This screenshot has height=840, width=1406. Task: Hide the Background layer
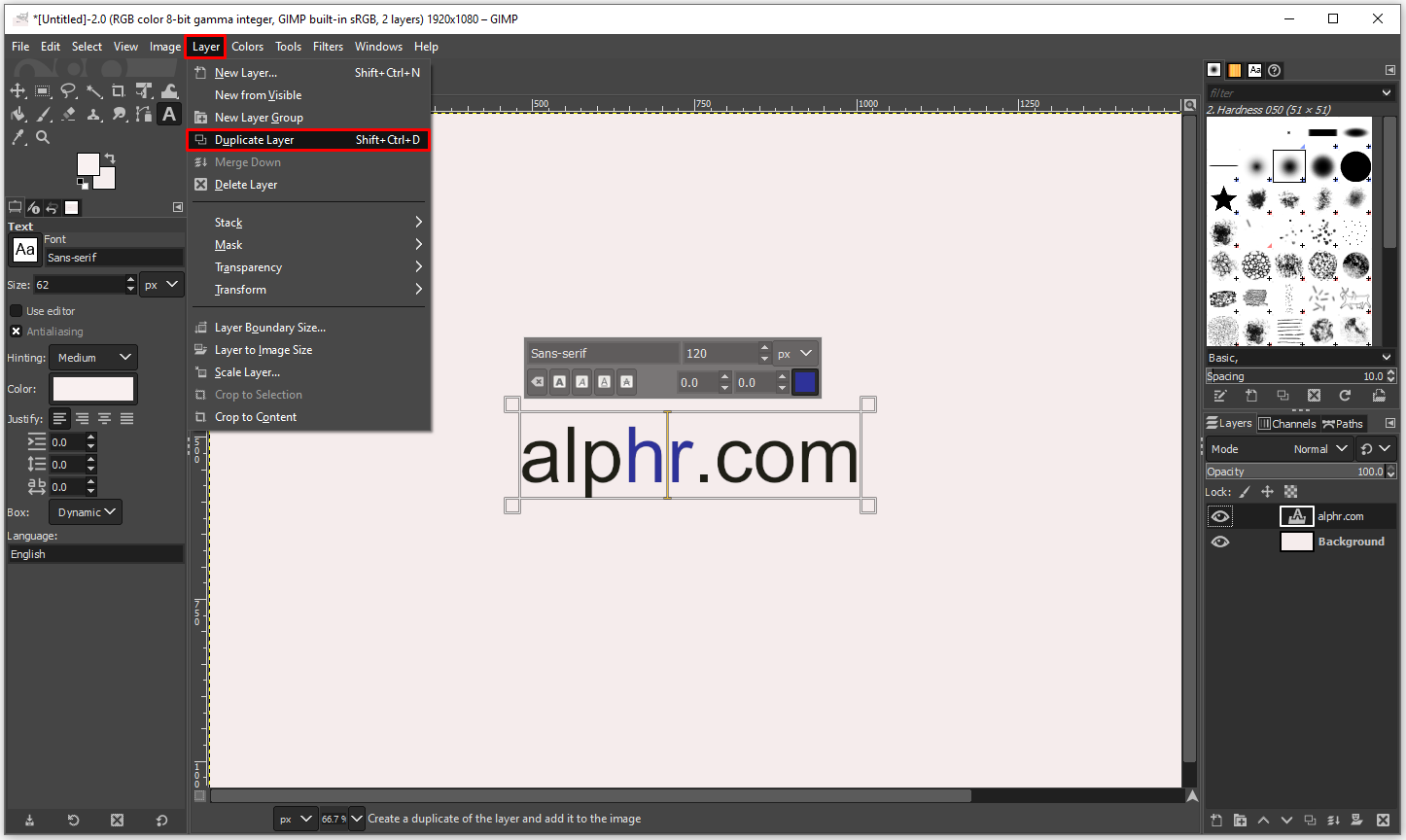click(1220, 542)
